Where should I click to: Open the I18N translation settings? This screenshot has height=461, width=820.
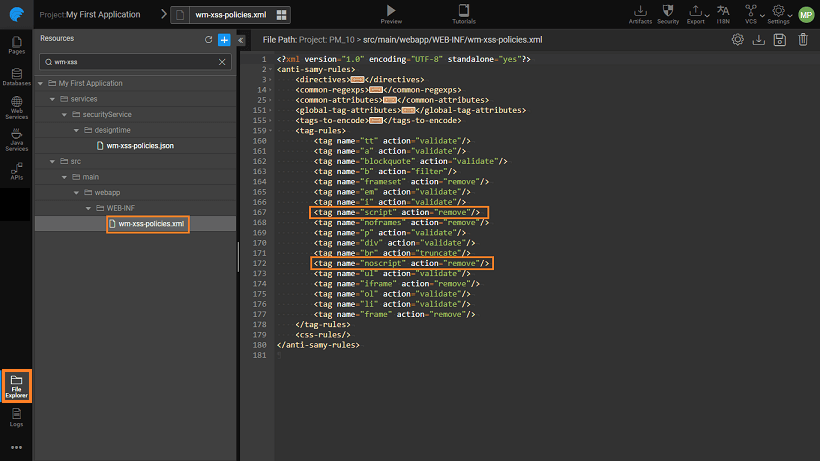(x=722, y=11)
